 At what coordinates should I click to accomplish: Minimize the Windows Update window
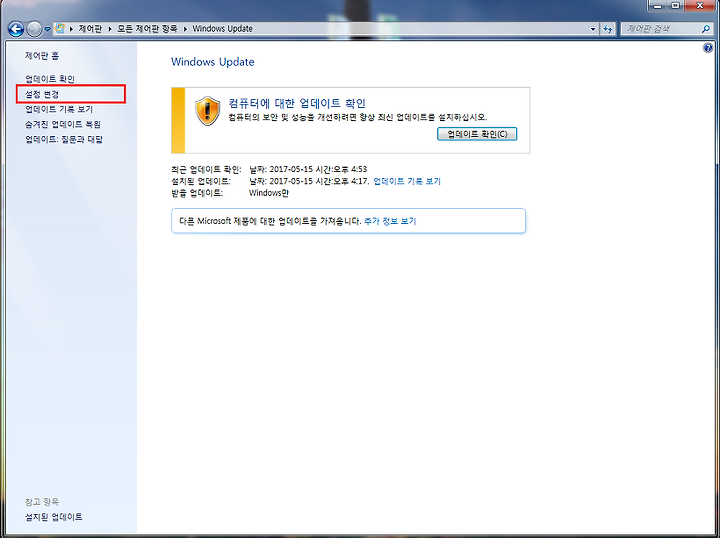[658, 6]
